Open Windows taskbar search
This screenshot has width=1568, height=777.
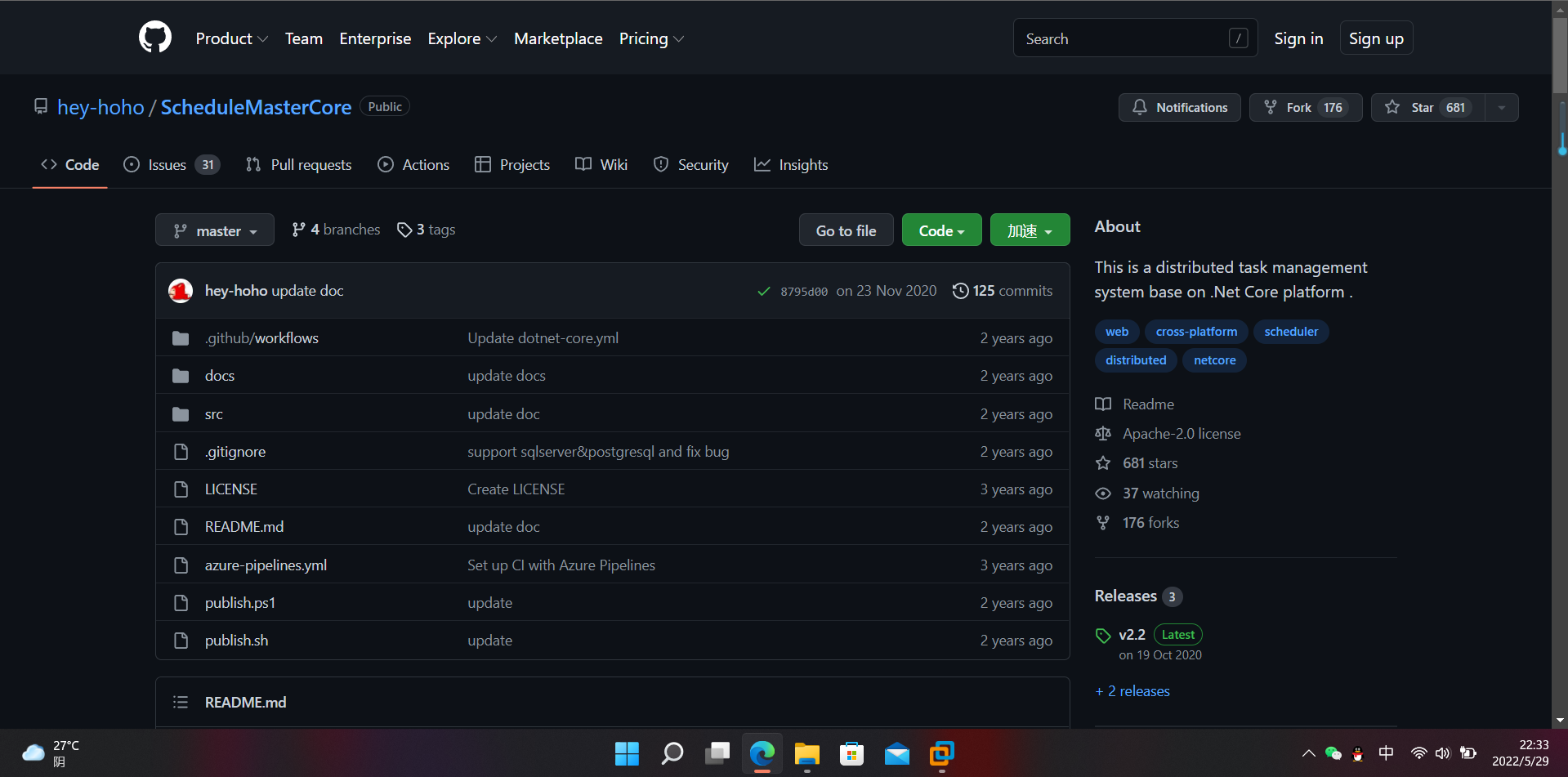click(x=672, y=753)
